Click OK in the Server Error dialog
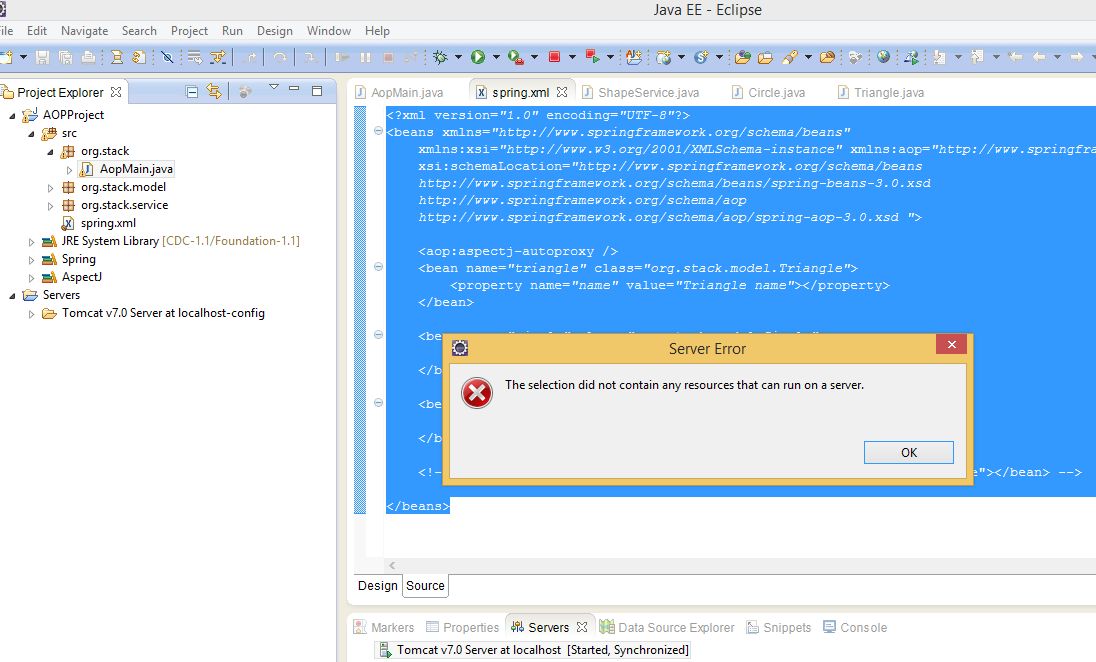Image resolution: width=1096 pixels, height=662 pixels. 909,452
